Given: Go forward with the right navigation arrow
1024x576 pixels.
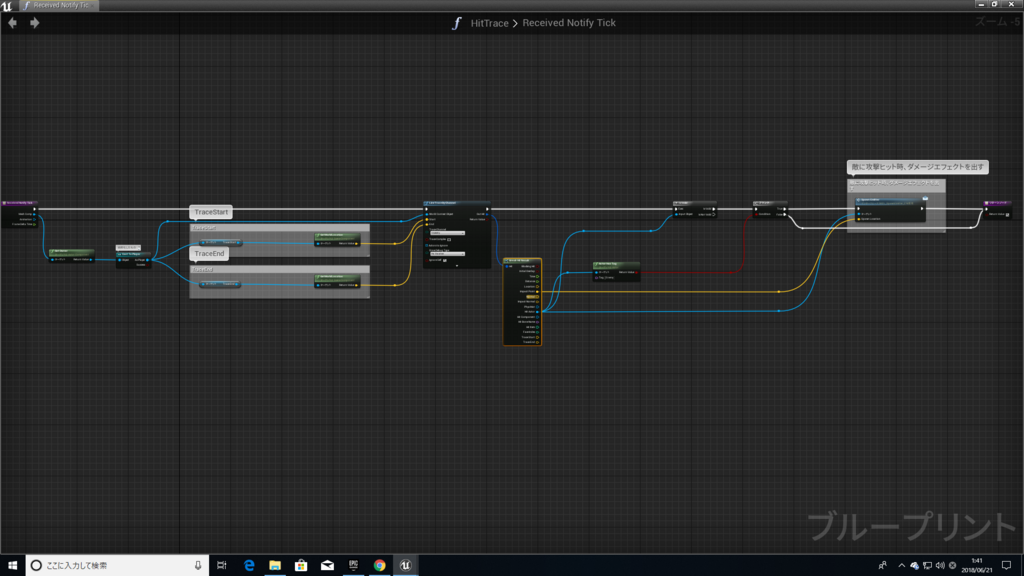Looking at the screenshot, I should [35, 23].
